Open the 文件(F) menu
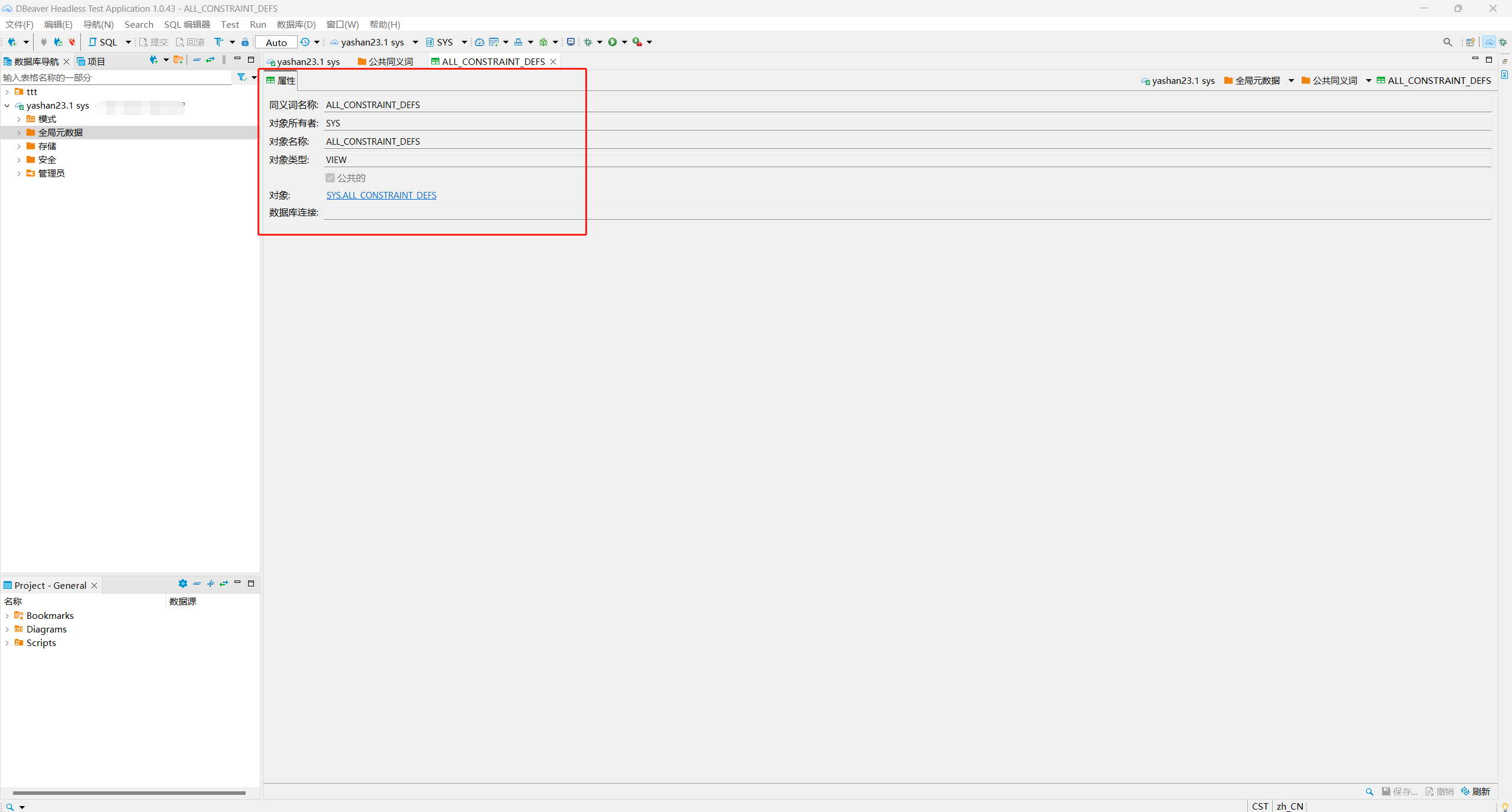The height and width of the screenshot is (812, 1512). (19, 24)
